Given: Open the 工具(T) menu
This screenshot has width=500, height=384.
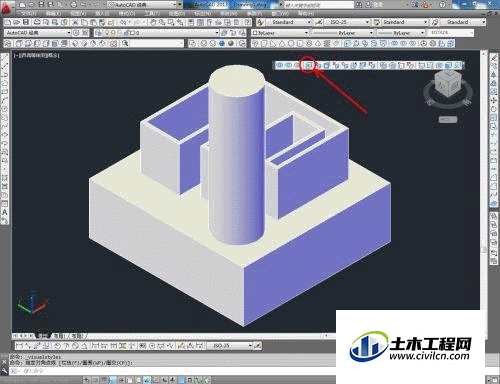Looking at the screenshot, I should (151, 14).
